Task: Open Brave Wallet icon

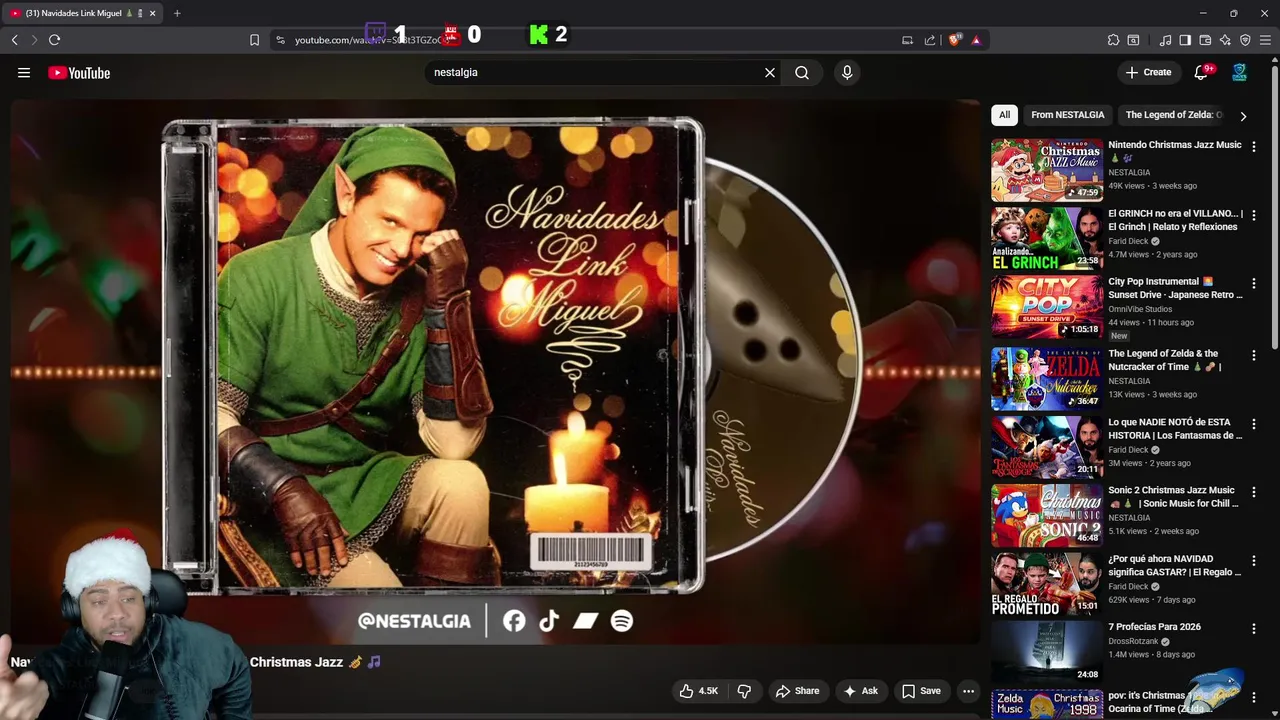Action: point(1205,40)
